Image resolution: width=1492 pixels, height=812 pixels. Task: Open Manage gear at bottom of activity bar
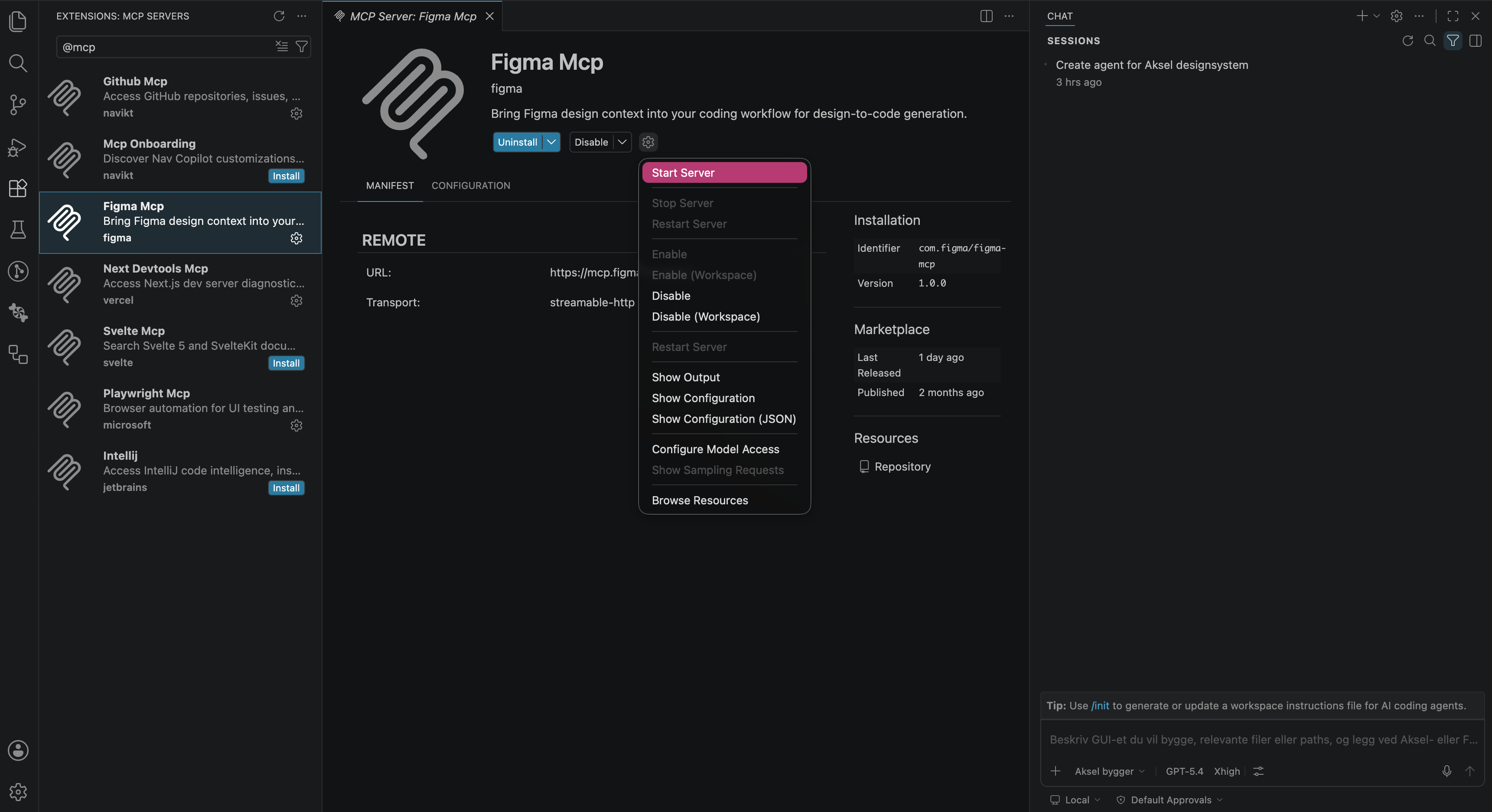click(19, 792)
